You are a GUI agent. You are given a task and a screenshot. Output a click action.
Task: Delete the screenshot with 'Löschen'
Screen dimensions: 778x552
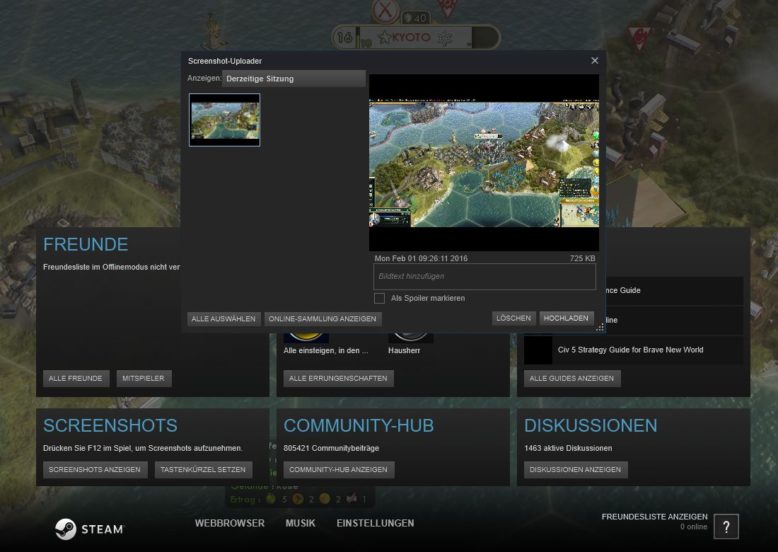514,318
